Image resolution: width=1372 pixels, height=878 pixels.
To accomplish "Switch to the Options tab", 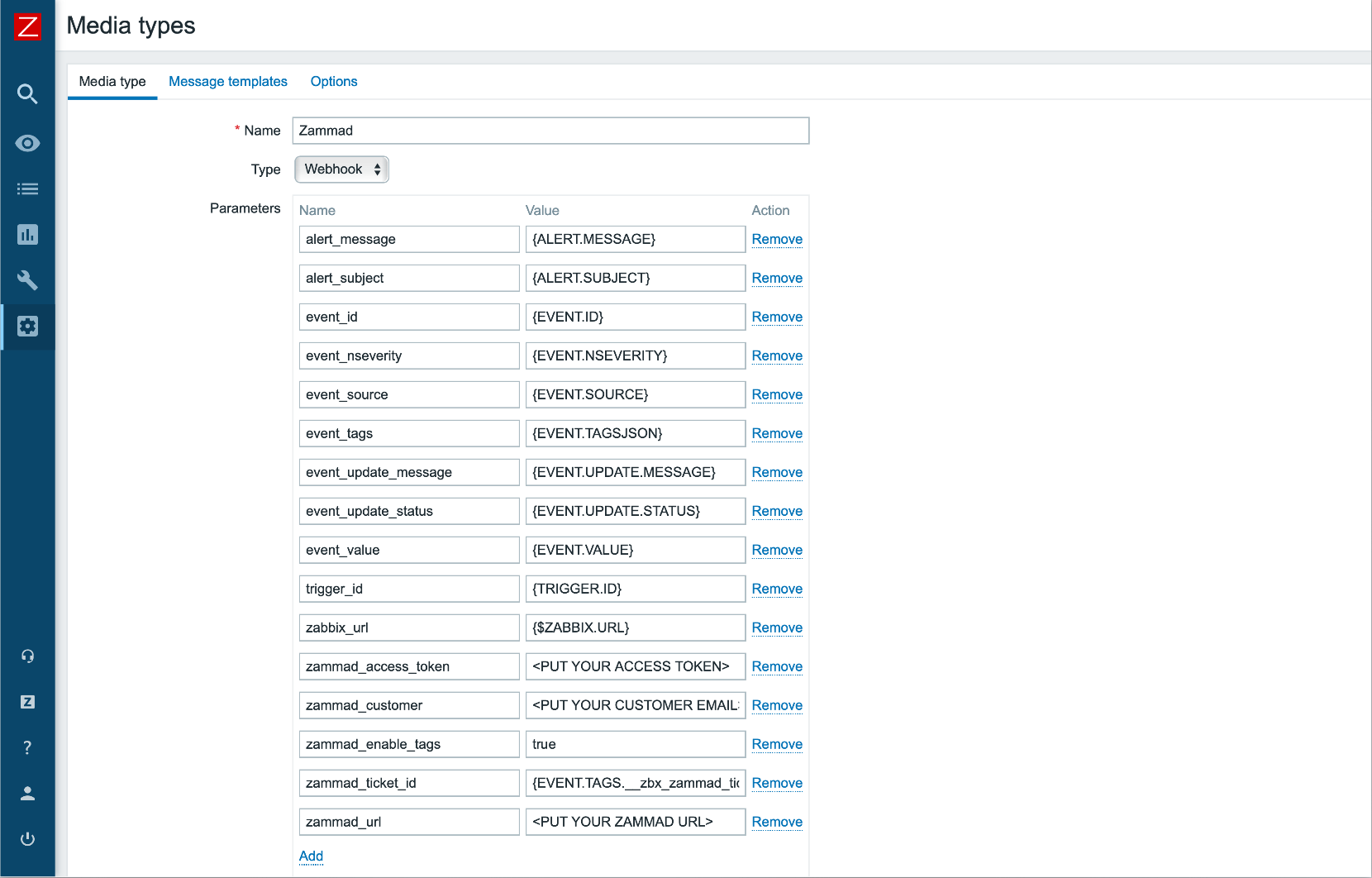I will tap(334, 81).
